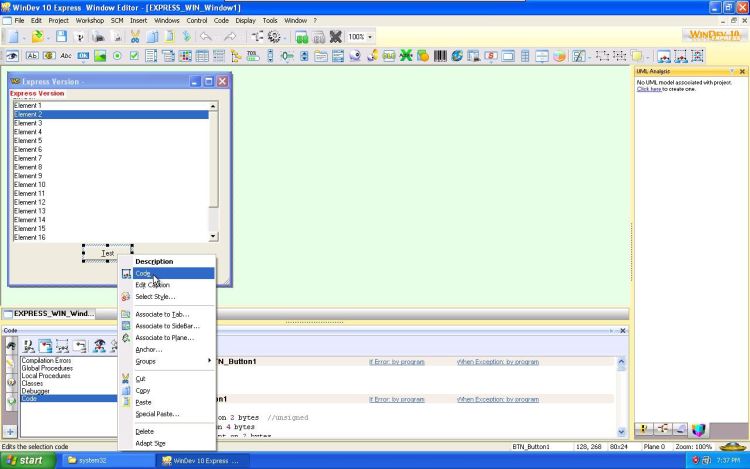Insert a radio button control icon
Image resolution: width=750 pixels, height=469 pixels.
(117, 56)
